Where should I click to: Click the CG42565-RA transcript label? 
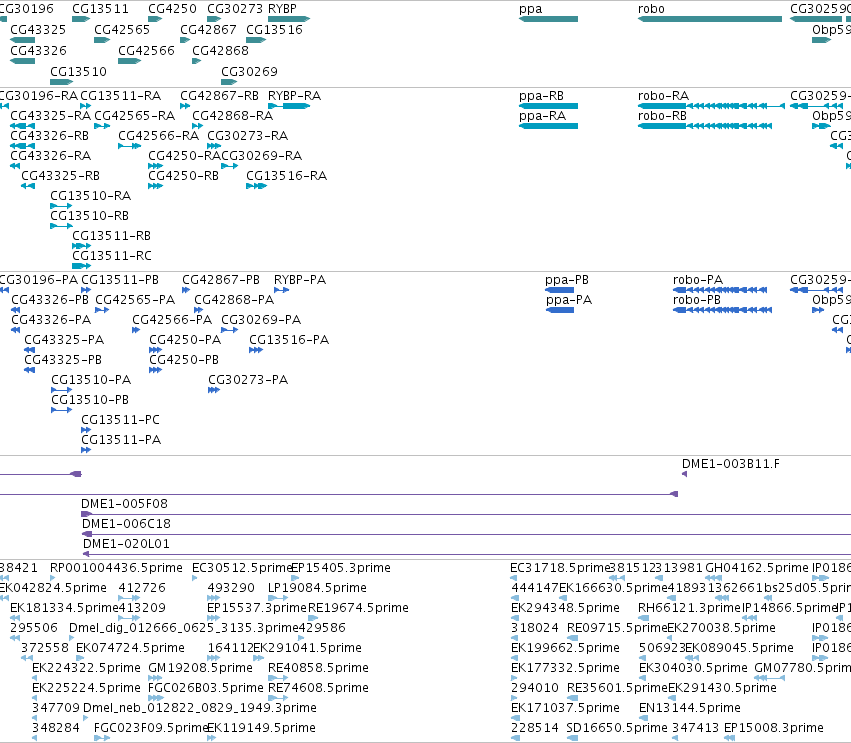pos(135,116)
